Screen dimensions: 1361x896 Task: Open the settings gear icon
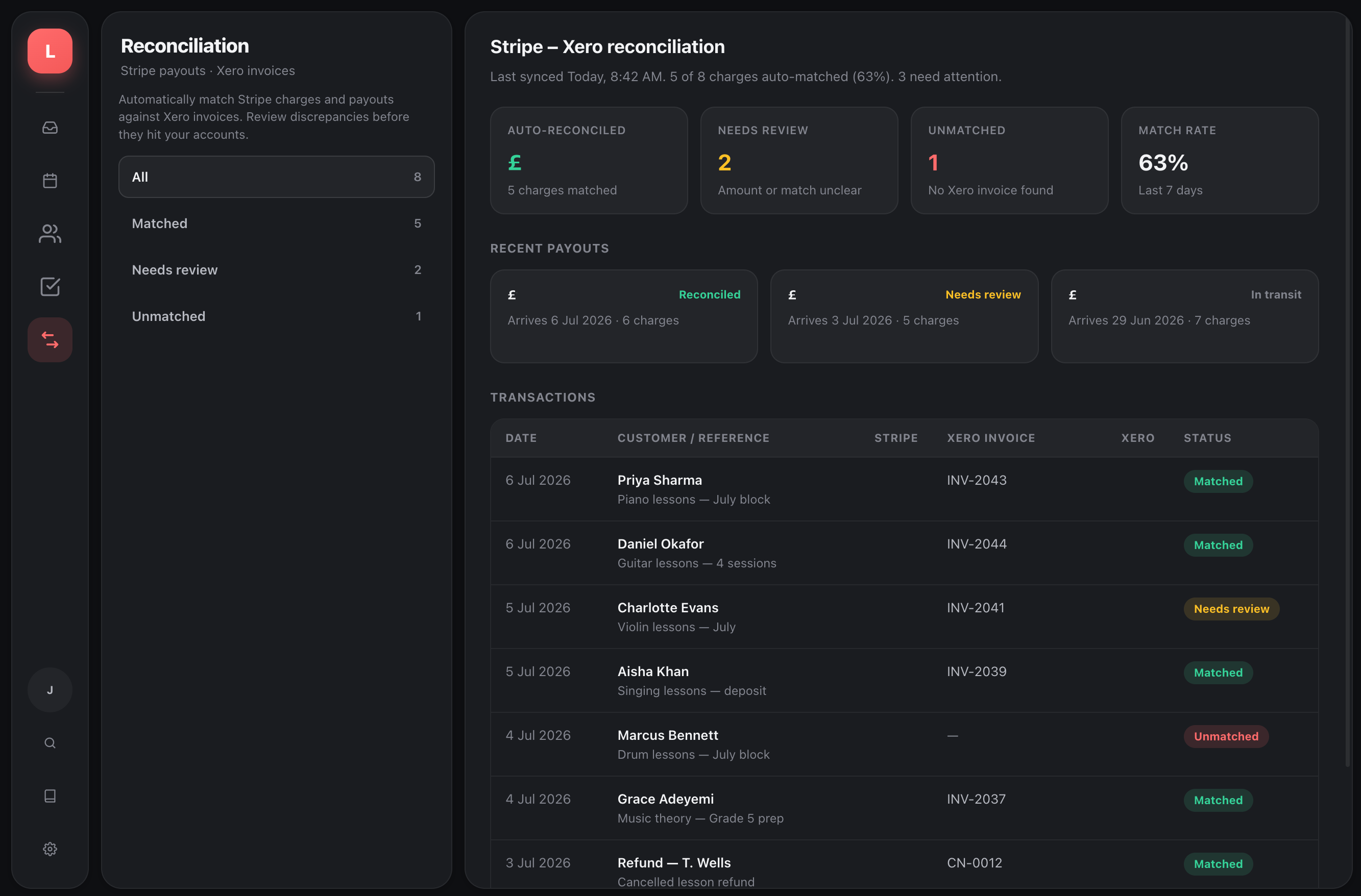[50, 849]
